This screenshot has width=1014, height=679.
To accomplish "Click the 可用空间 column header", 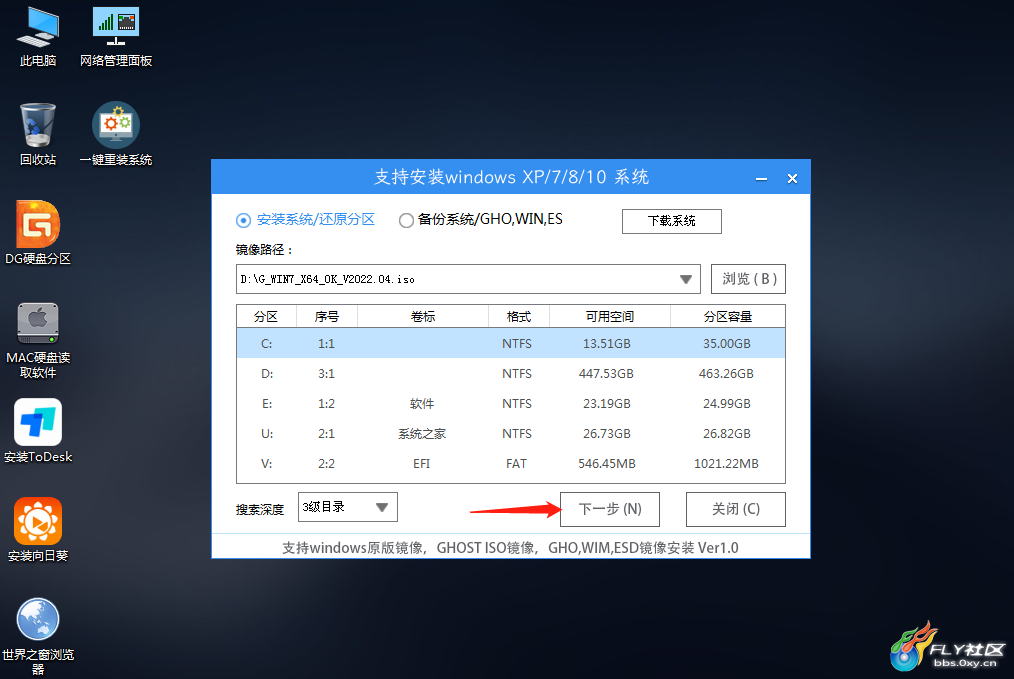I will point(610,316).
